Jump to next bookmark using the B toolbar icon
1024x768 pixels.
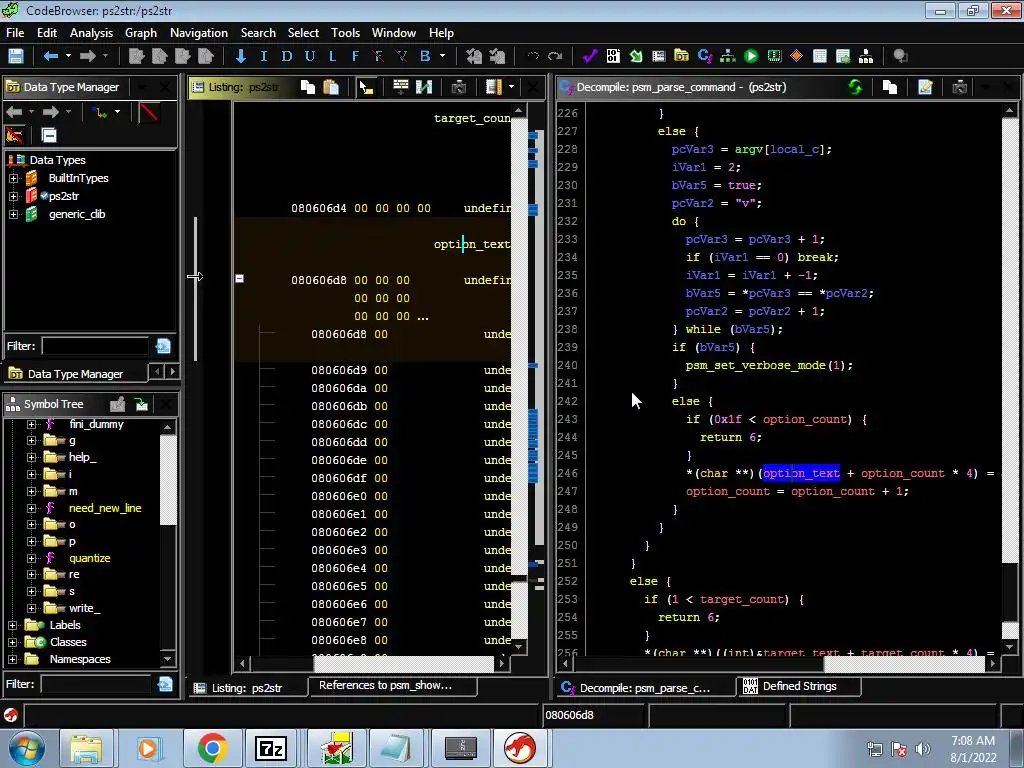[x=425, y=56]
